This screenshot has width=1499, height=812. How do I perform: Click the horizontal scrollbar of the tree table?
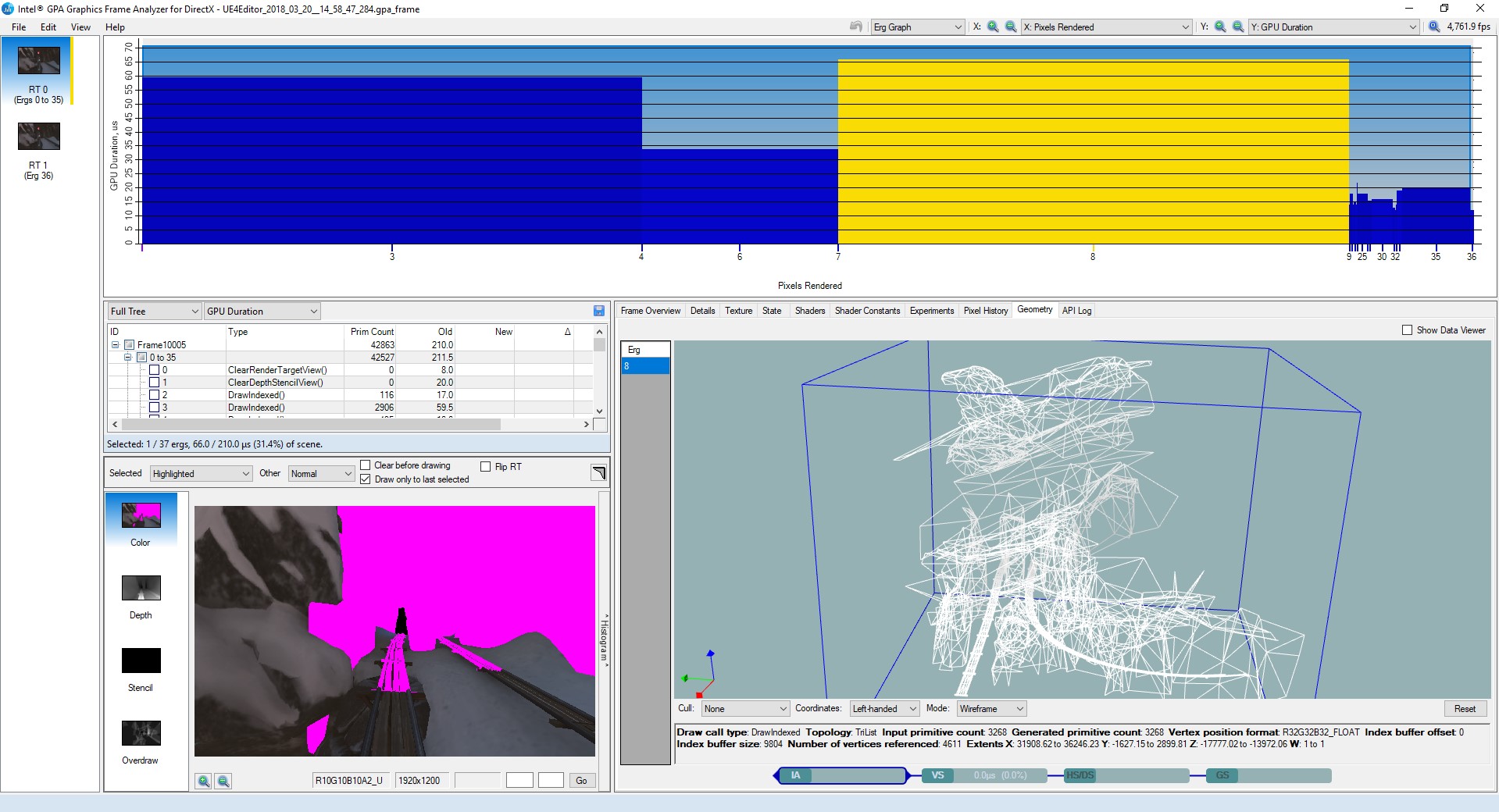pyautogui.click(x=311, y=425)
